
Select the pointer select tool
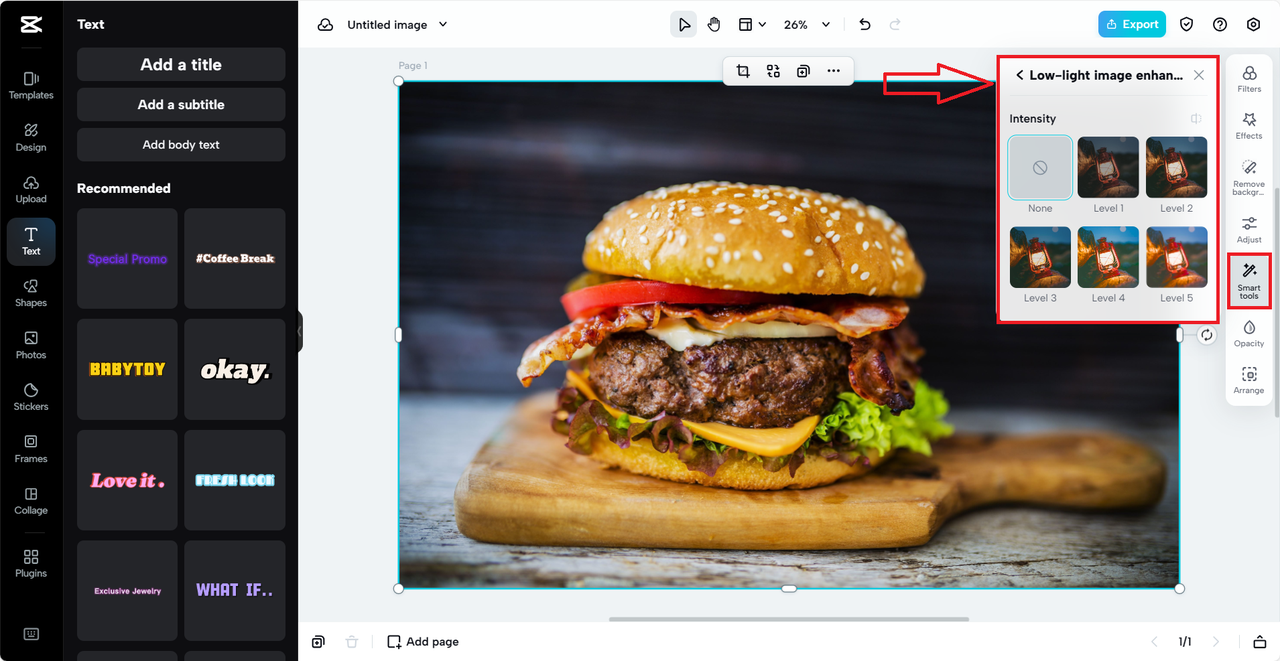click(x=684, y=25)
